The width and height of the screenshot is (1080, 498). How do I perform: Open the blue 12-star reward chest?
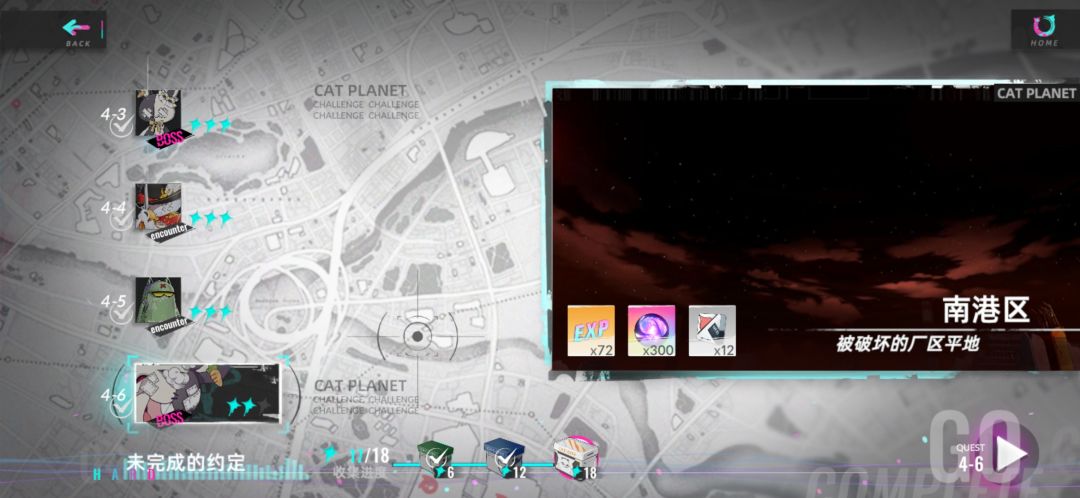pos(505,457)
